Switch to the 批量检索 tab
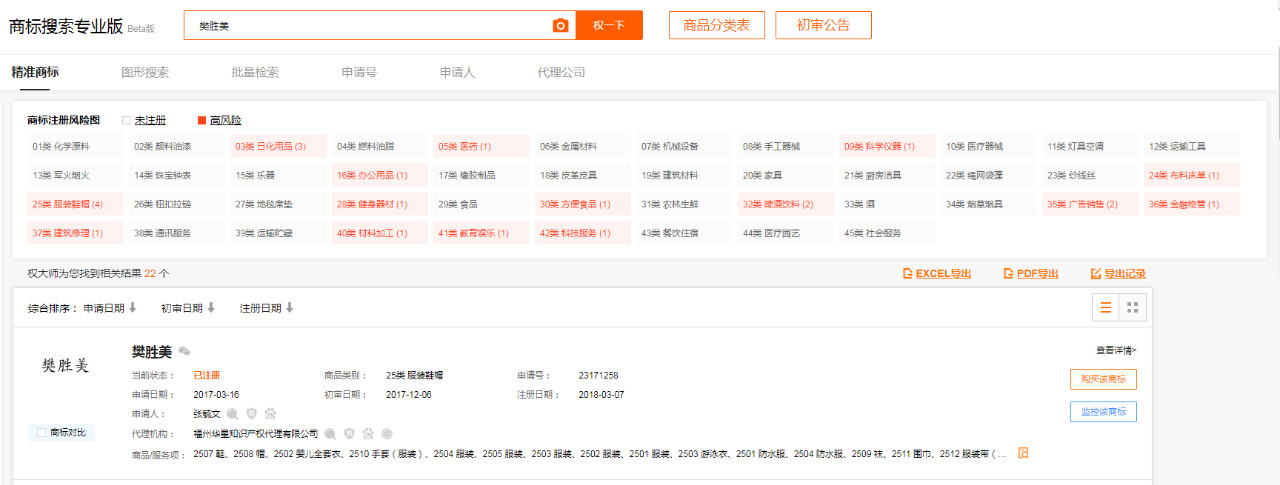This screenshot has width=1280, height=485. click(255, 72)
